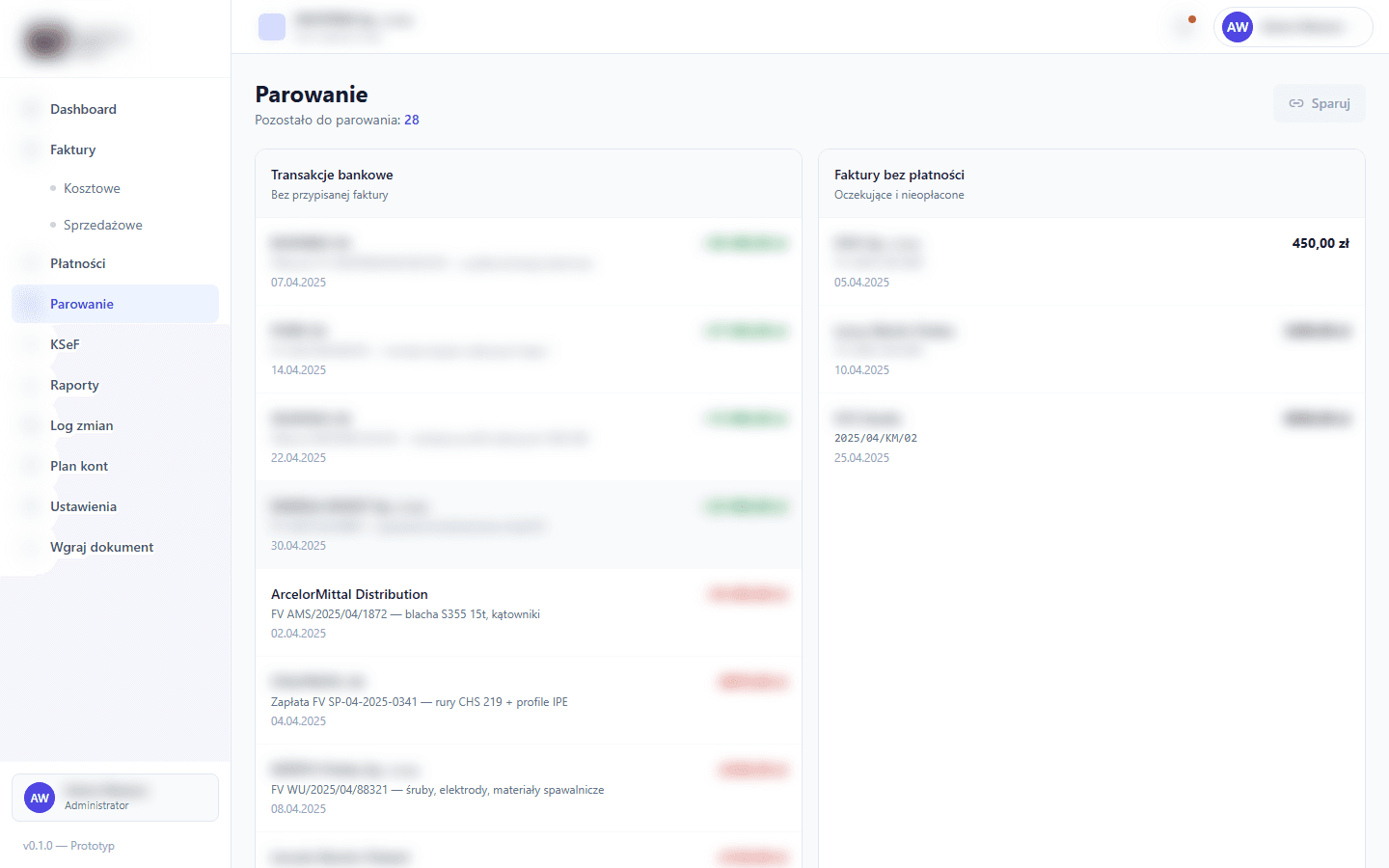
Task: Pick the bank transaction dated 14.04.2025
Action: click(x=529, y=350)
